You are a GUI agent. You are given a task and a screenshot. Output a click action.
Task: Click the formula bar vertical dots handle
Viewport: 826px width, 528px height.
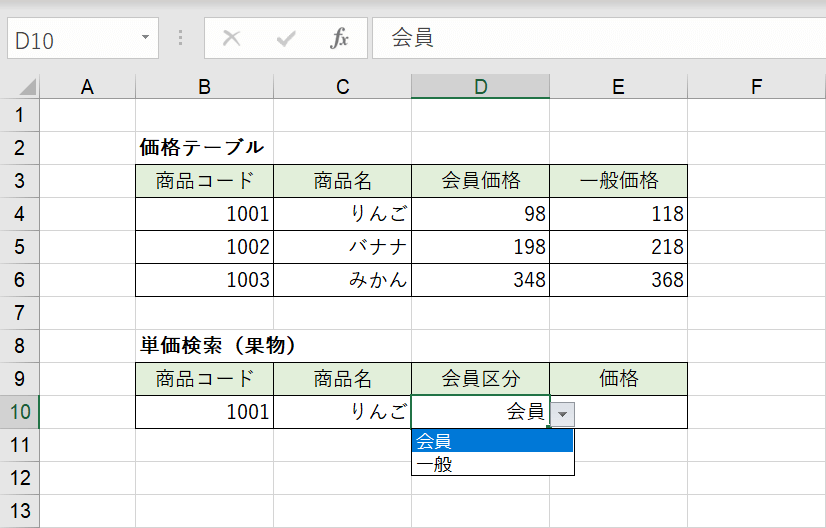pyautogui.click(x=181, y=38)
